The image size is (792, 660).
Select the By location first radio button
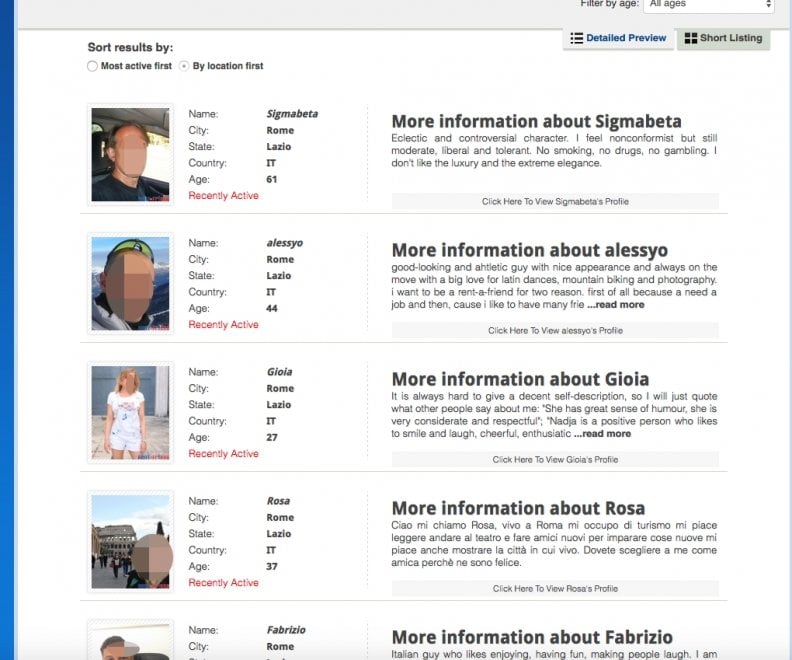point(184,66)
